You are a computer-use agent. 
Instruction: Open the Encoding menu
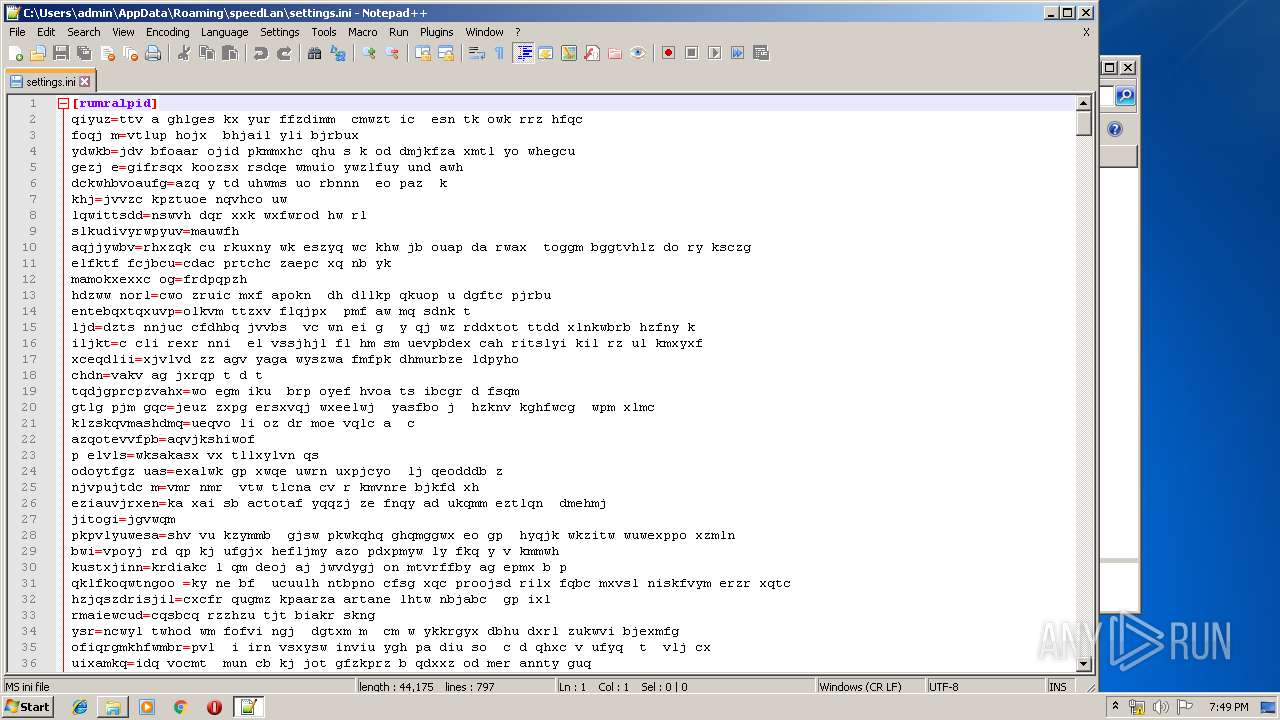pos(167,32)
